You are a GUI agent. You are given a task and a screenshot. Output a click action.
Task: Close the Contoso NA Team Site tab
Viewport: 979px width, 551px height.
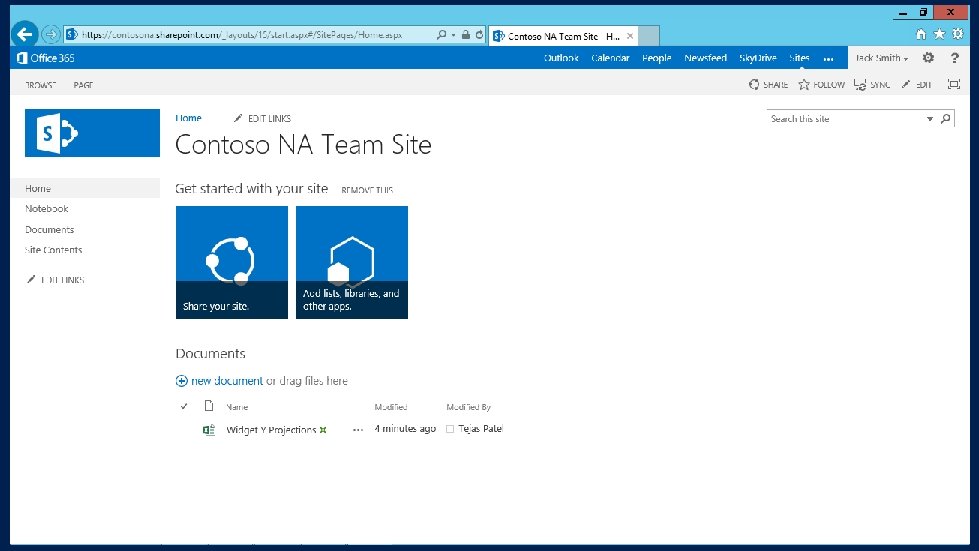click(630, 36)
